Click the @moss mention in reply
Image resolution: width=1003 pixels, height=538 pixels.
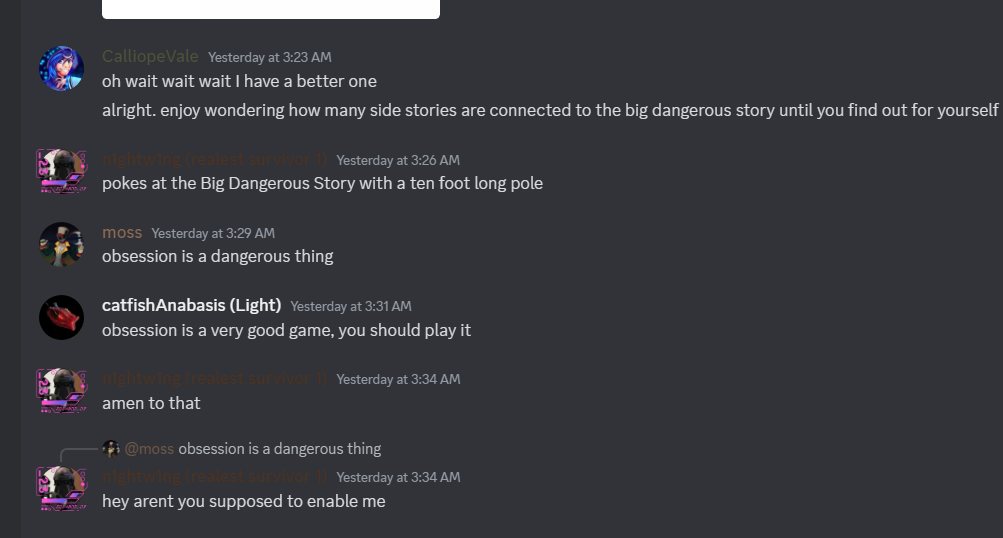coord(149,449)
